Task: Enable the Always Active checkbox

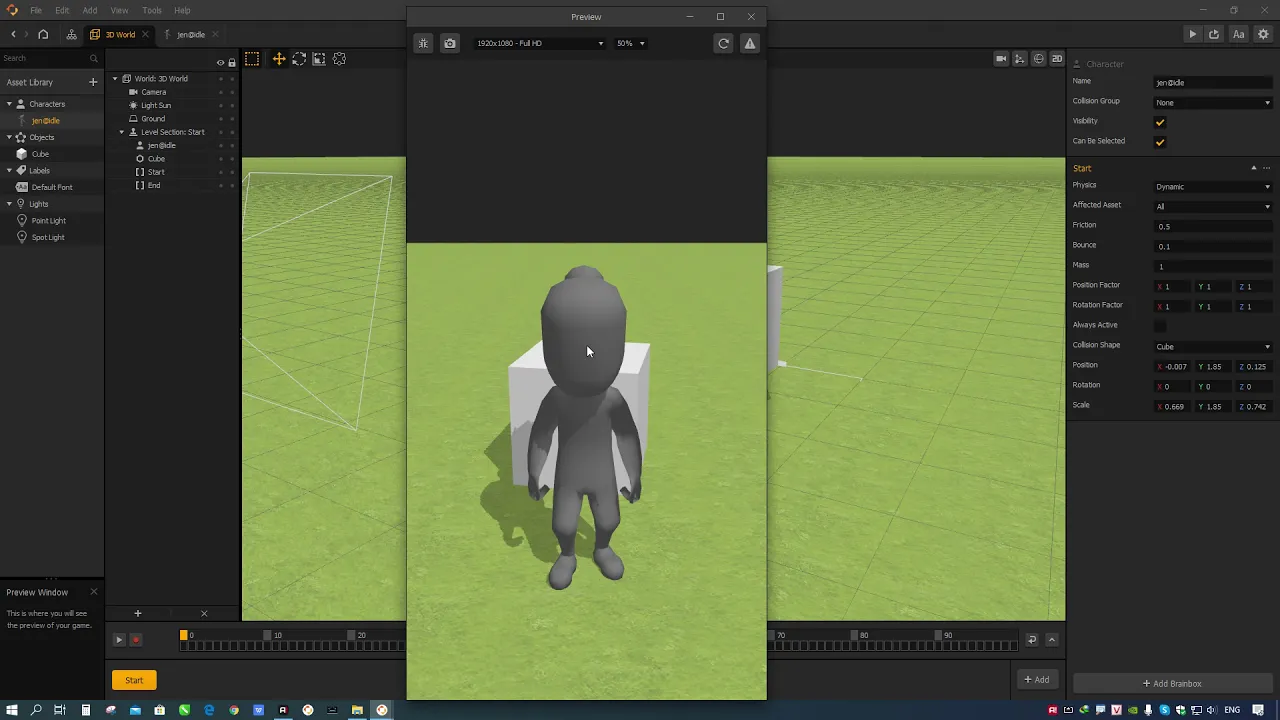Action: click(1160, 326)
